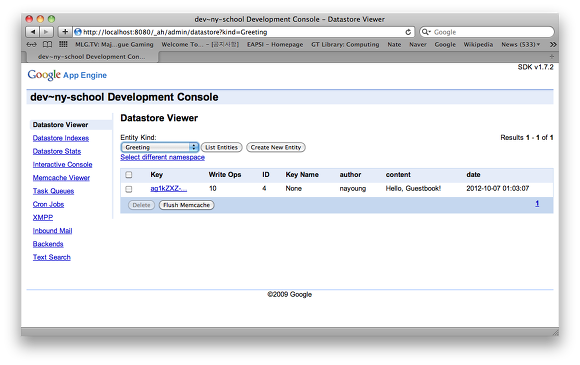
Task: Check the checkbox for the ag1kZXZ entity row
Action: 129,189
